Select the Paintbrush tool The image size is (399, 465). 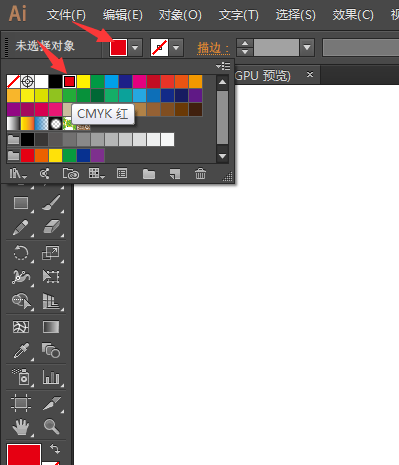click(x=51, y=203)
